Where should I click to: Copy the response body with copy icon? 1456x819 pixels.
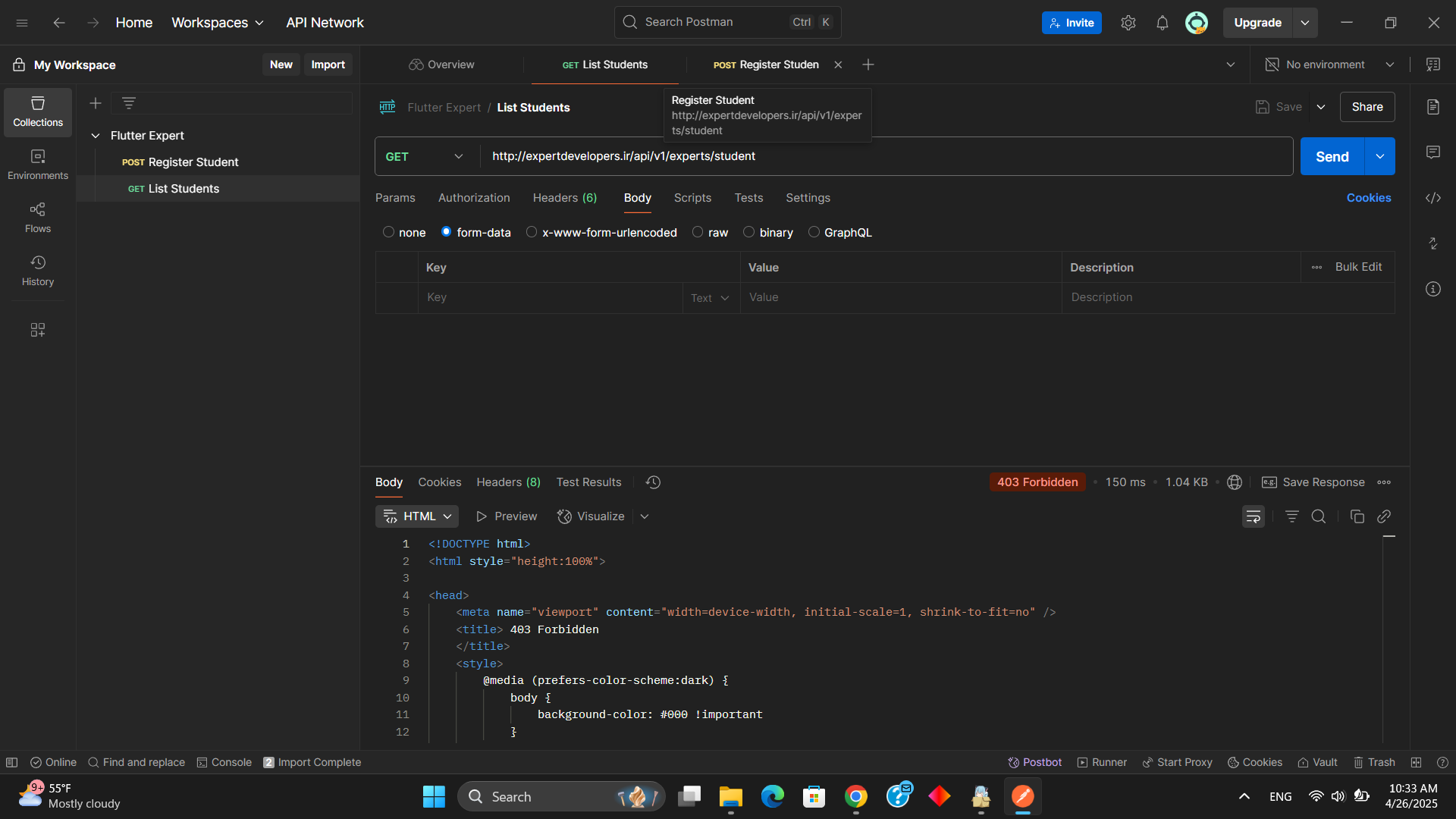pos(1357,516)
